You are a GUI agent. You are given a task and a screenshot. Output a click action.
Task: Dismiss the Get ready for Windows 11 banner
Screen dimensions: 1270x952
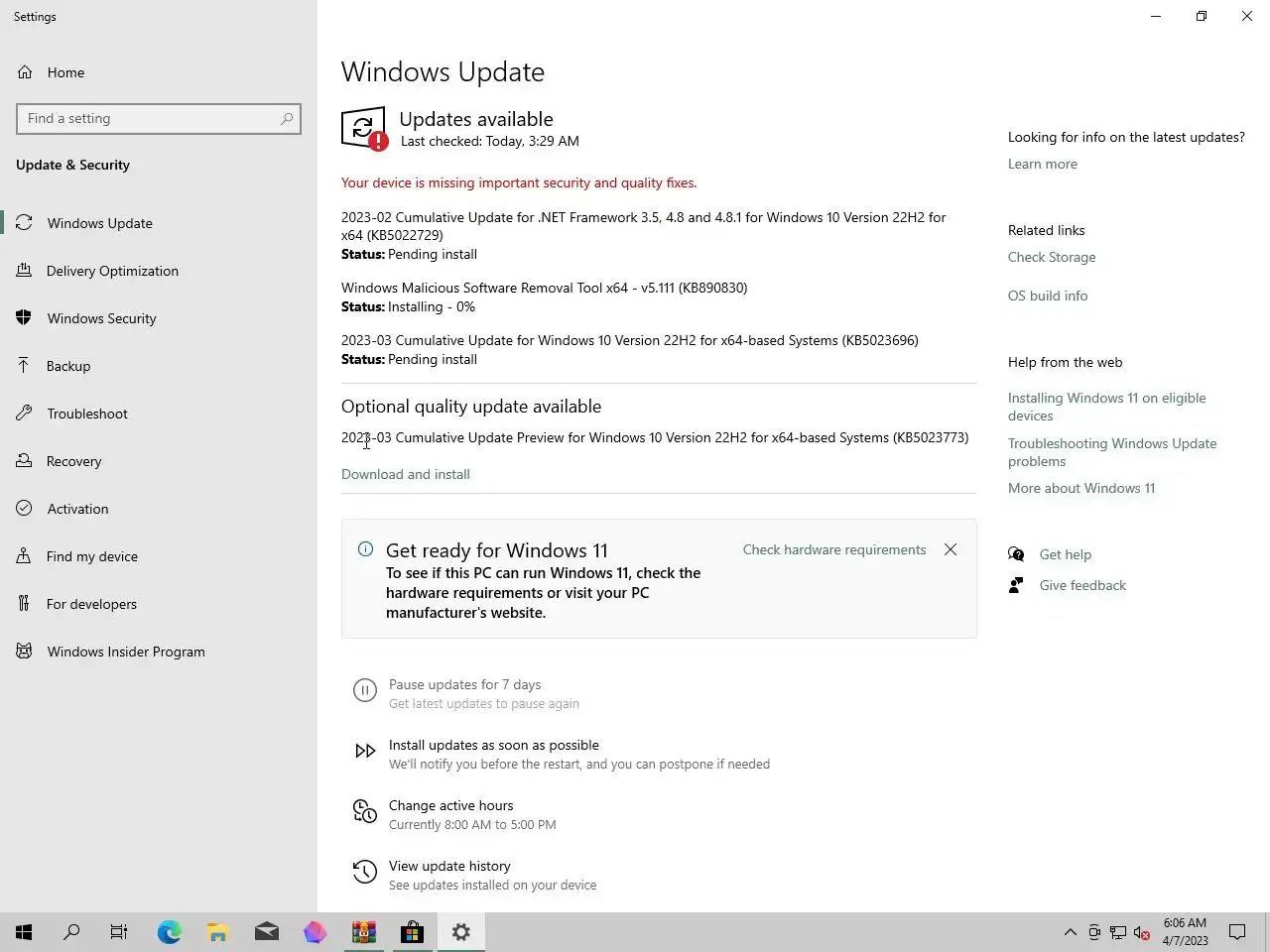pyautogui.click(x=951, y=549)
